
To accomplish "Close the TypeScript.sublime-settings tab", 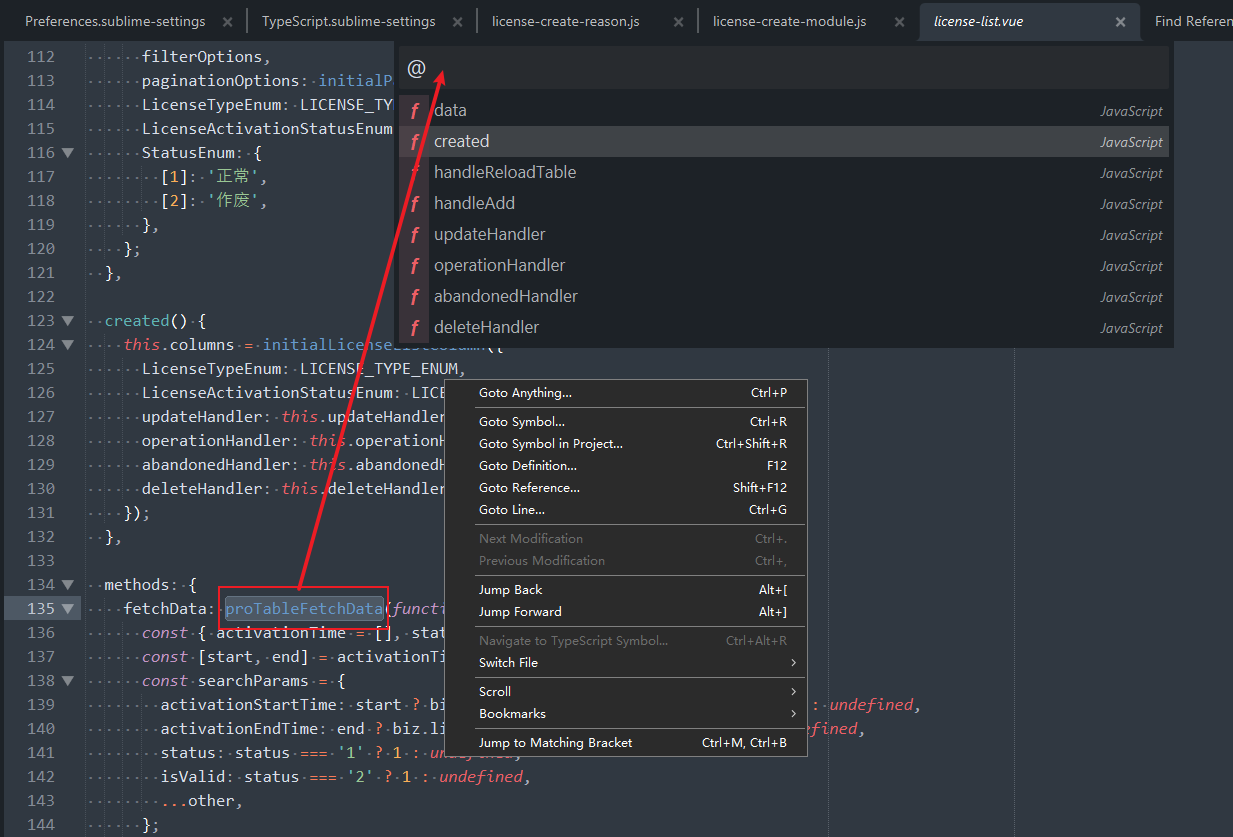I will (458, 22).
